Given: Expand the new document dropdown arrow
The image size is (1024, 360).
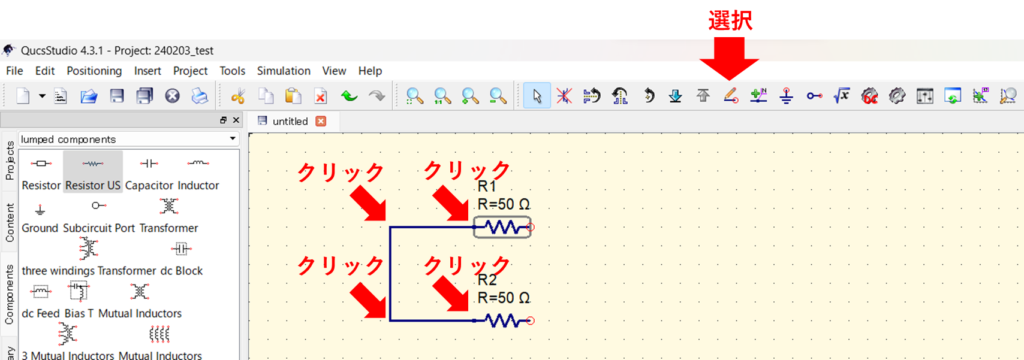Looking at the screenshot, I should (x=42, y=97).
